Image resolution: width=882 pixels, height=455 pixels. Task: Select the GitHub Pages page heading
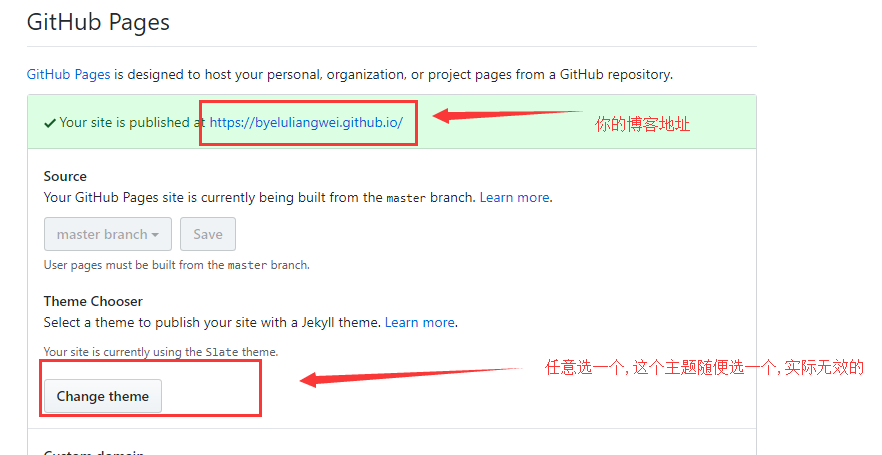98,22
